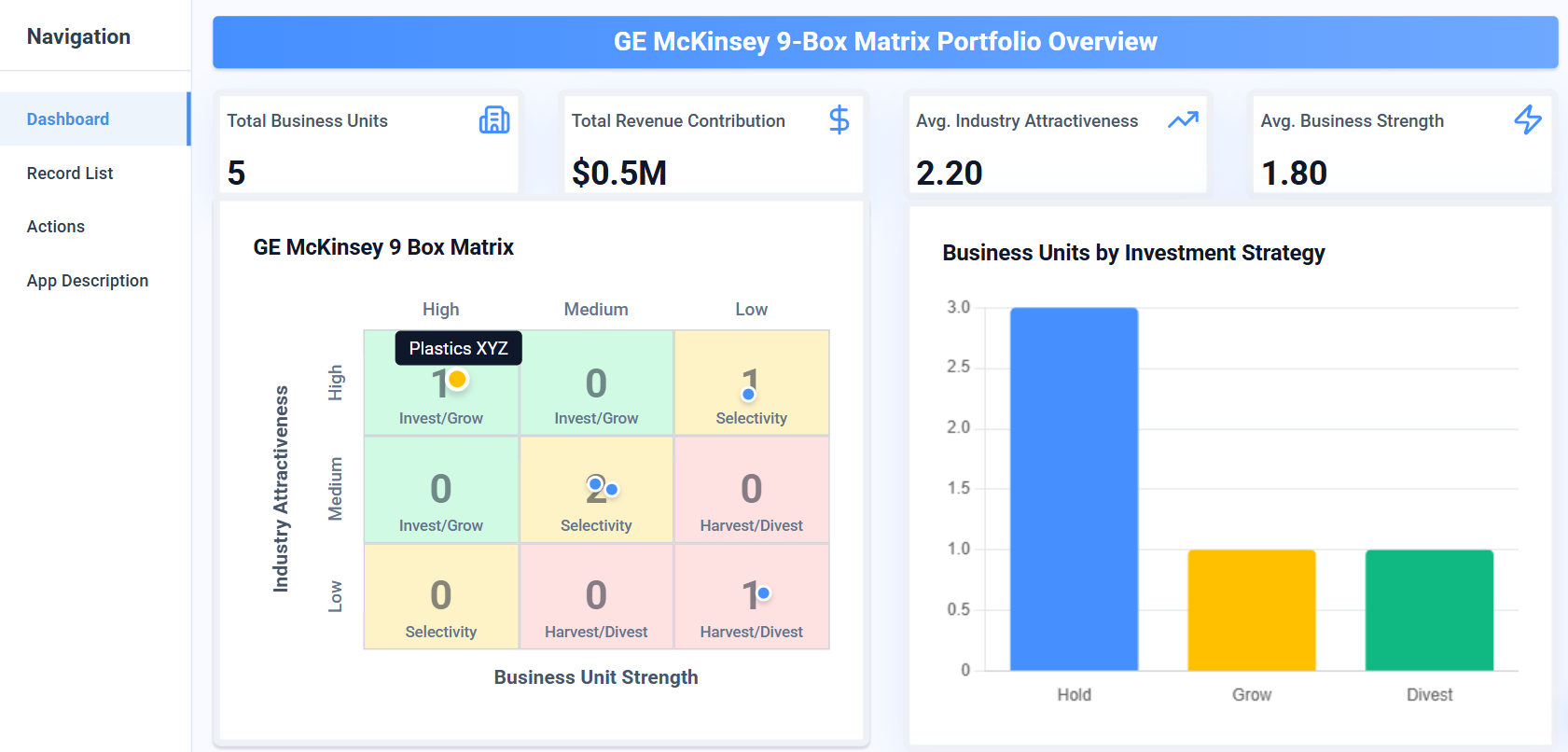The image size is (1568, 752).
Task: Click the blue dot in Low-Low Harvest/Divest cell
Action: click(764, 592)
